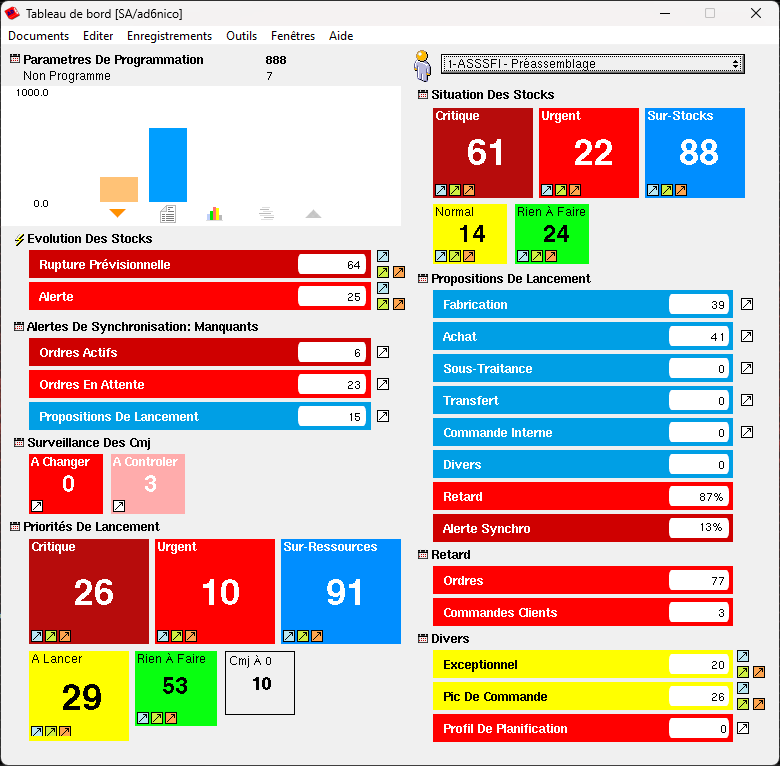The image size is (780, 766).
Task: Click the green arrow icon in Sur-Ressources tile
Action: (303, 635)
